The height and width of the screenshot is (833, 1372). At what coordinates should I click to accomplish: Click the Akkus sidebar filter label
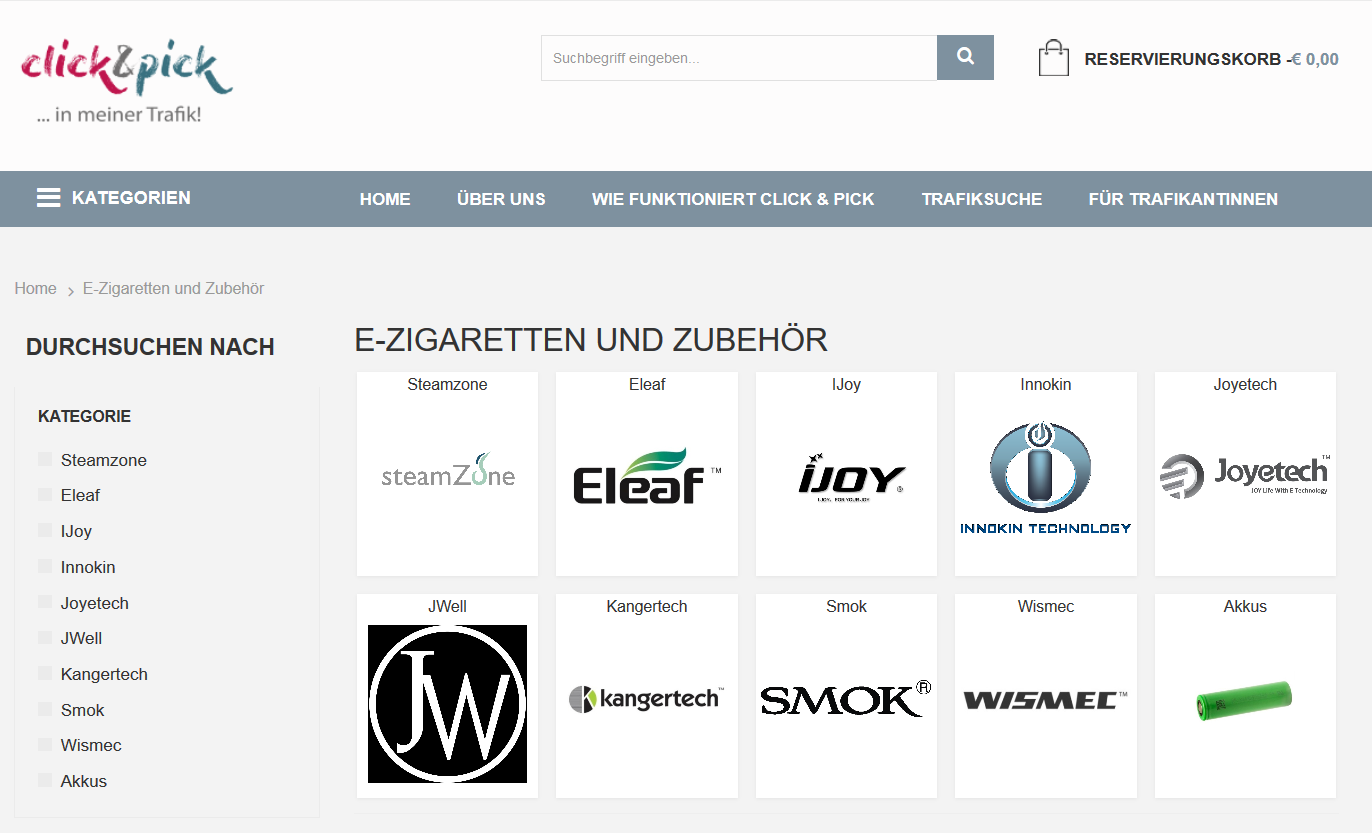[84, 781]
